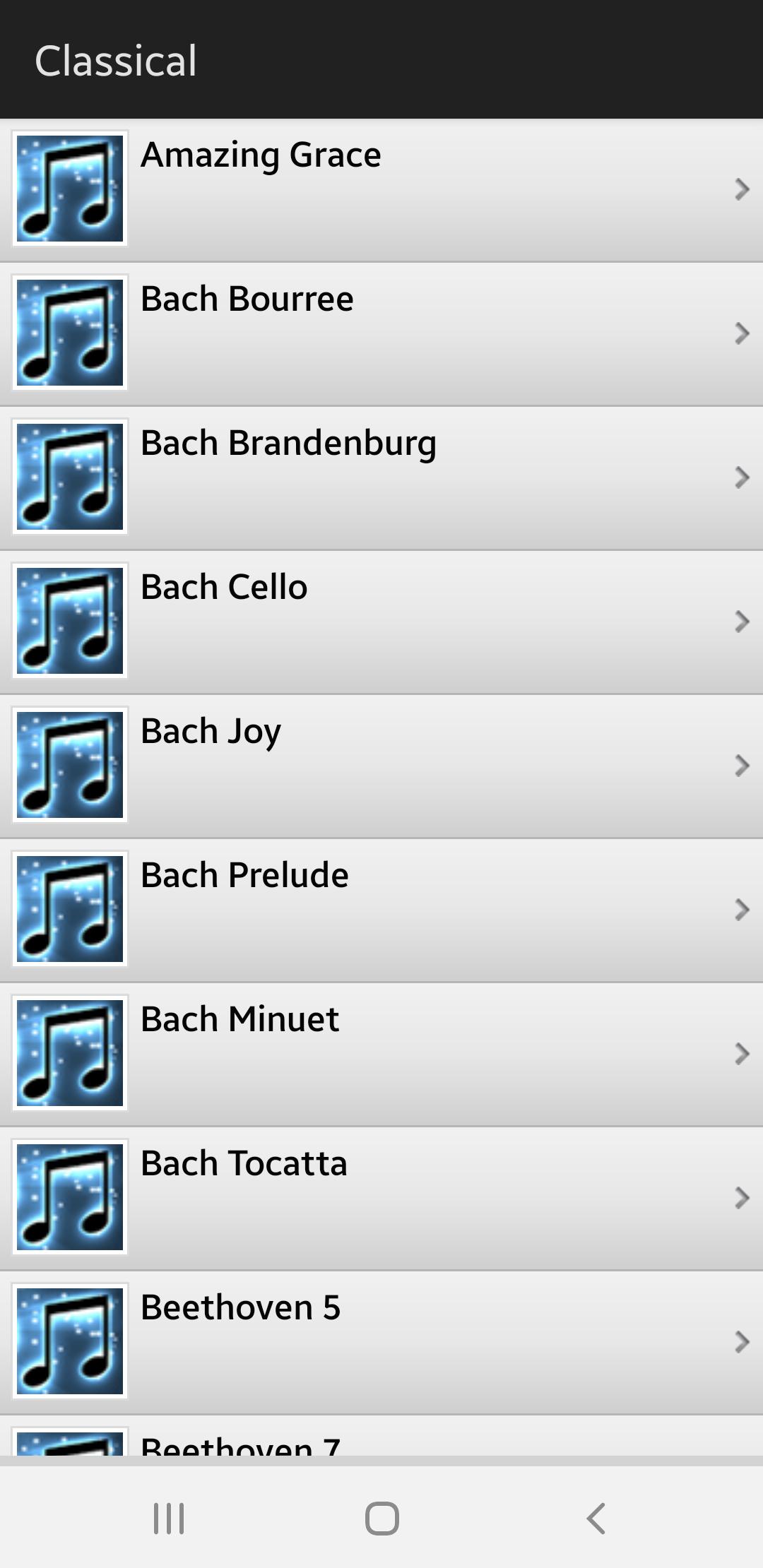Click the chevron on the Beethoven 5 row
This screenshot has width=763, height=1568.
pyautogui.click(x=742, y=1342)
